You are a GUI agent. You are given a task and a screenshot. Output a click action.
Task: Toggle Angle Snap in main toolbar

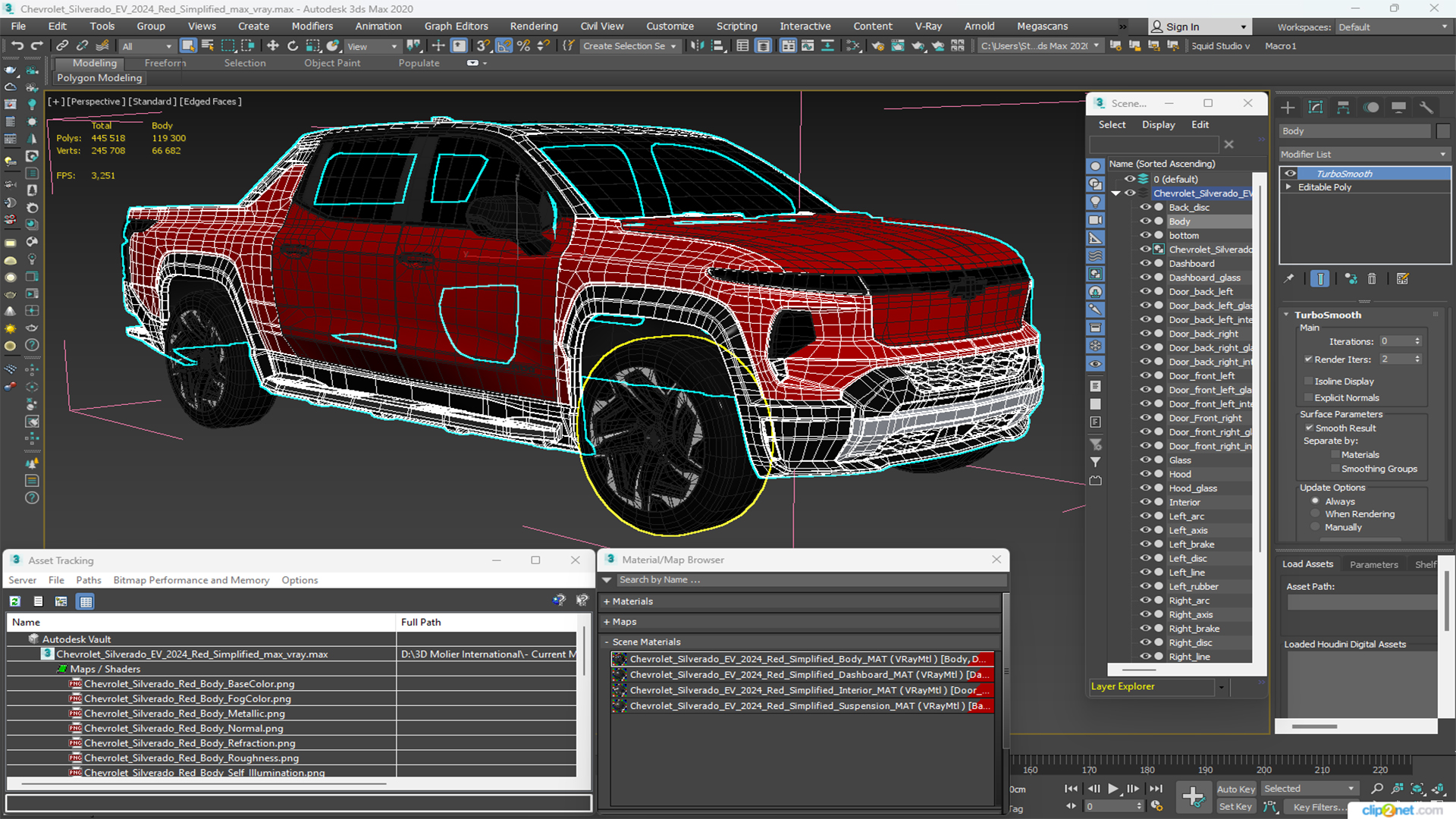[504, 46]
